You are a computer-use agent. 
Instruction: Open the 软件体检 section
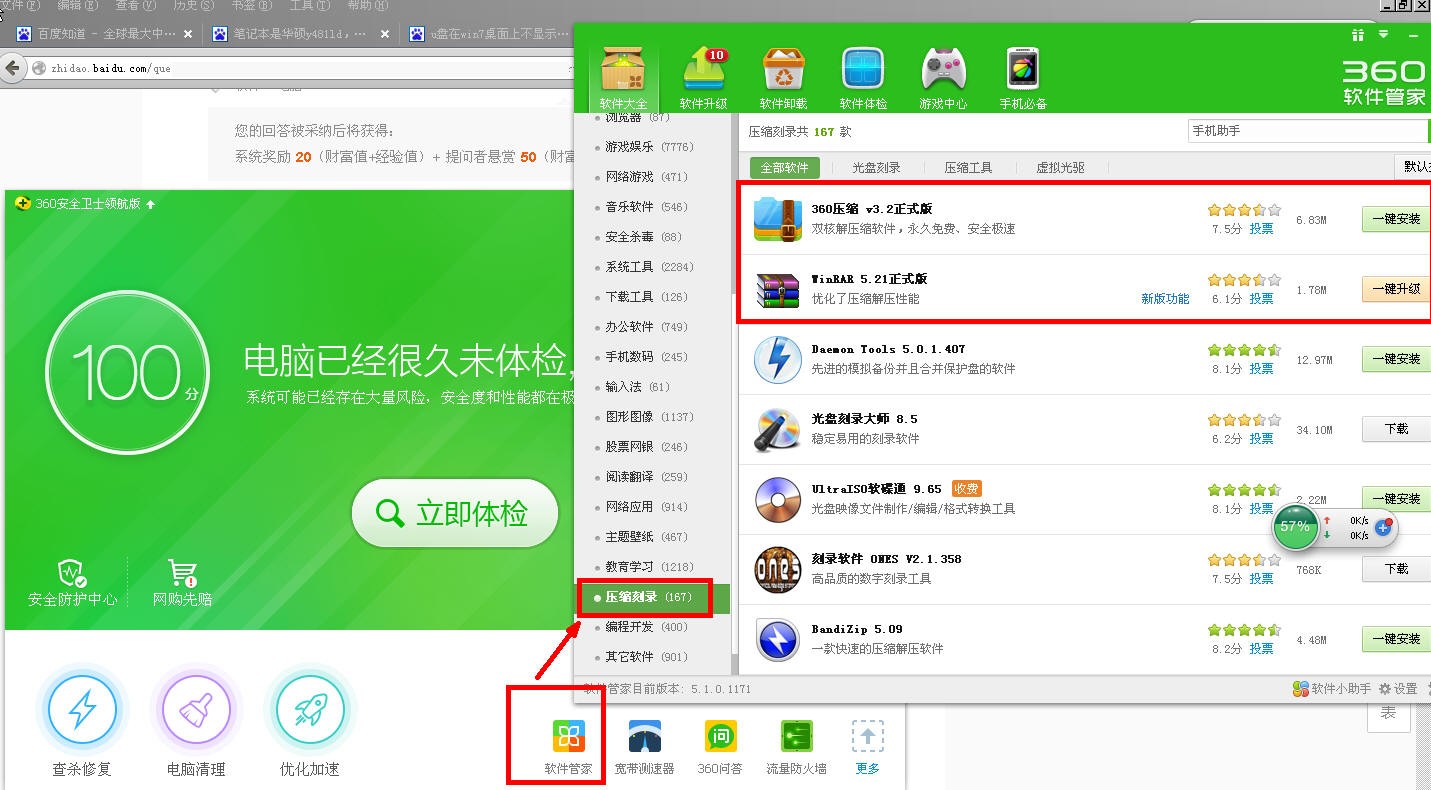click(x=863, y=78)
